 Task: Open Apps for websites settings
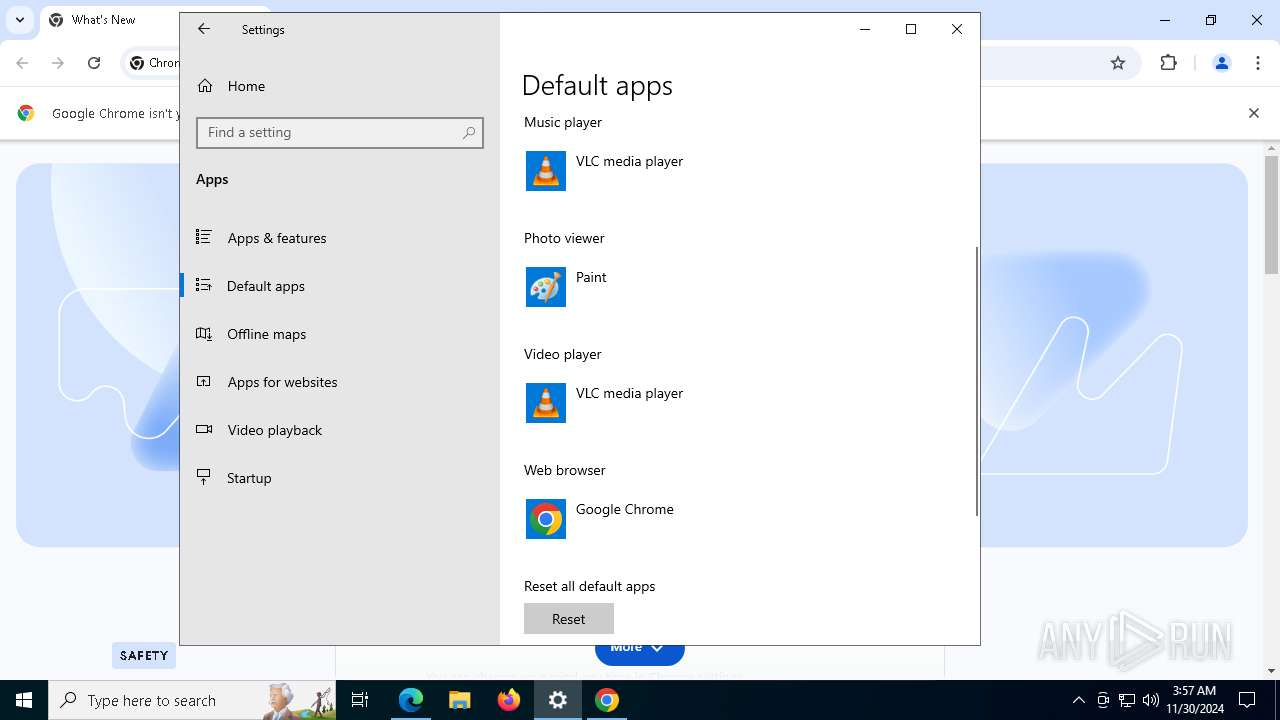click(x=340, y=382)
